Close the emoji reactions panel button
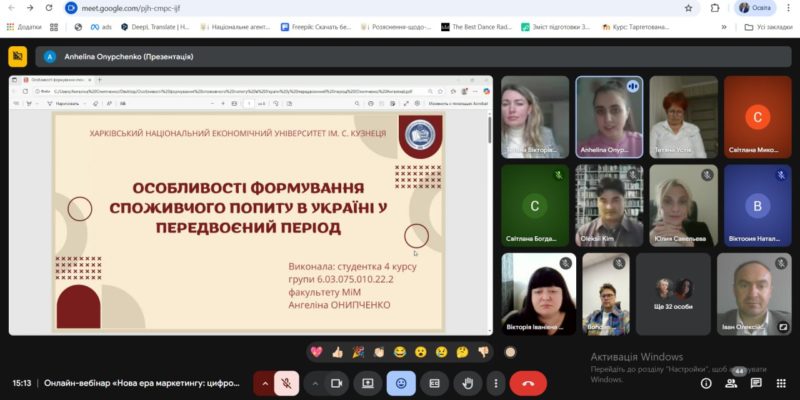The width and height of the screenshot is (800, 400). (401, 383)
